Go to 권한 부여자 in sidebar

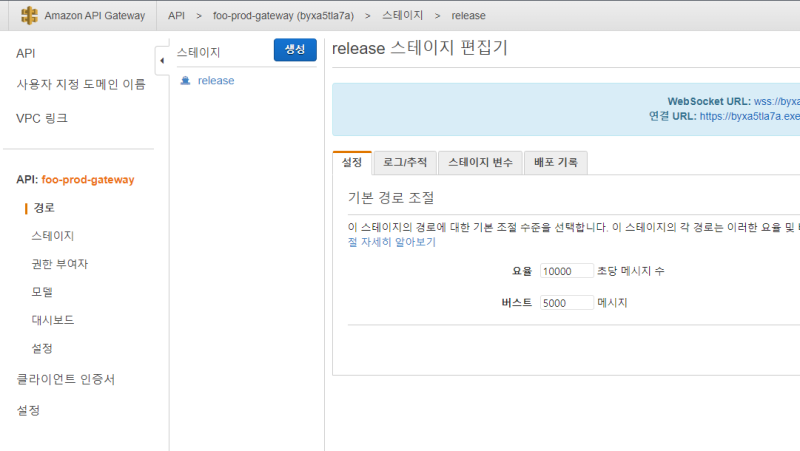[x=59, y=264]
